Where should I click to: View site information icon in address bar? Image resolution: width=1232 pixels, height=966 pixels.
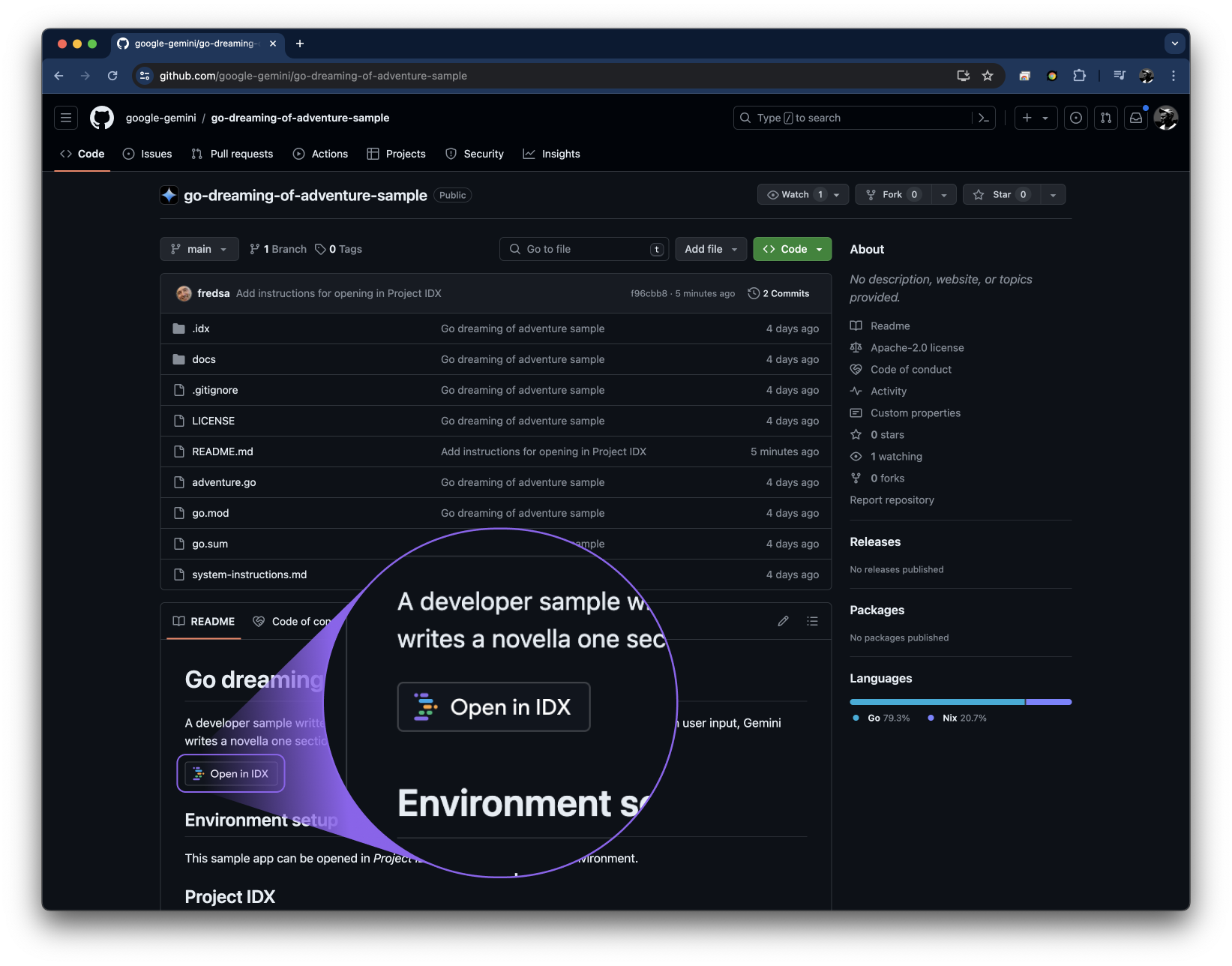tap(145, 76)
